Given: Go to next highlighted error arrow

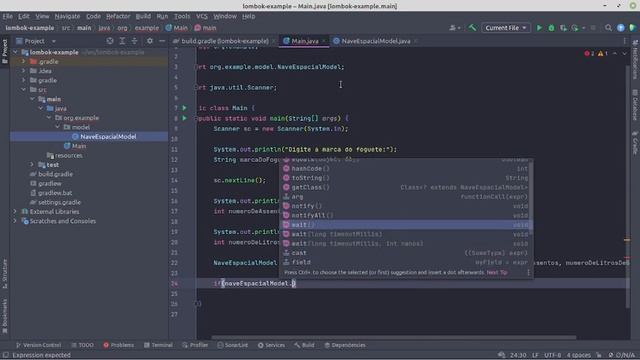Looking at the screenshot, I should [x=624, y=53].
